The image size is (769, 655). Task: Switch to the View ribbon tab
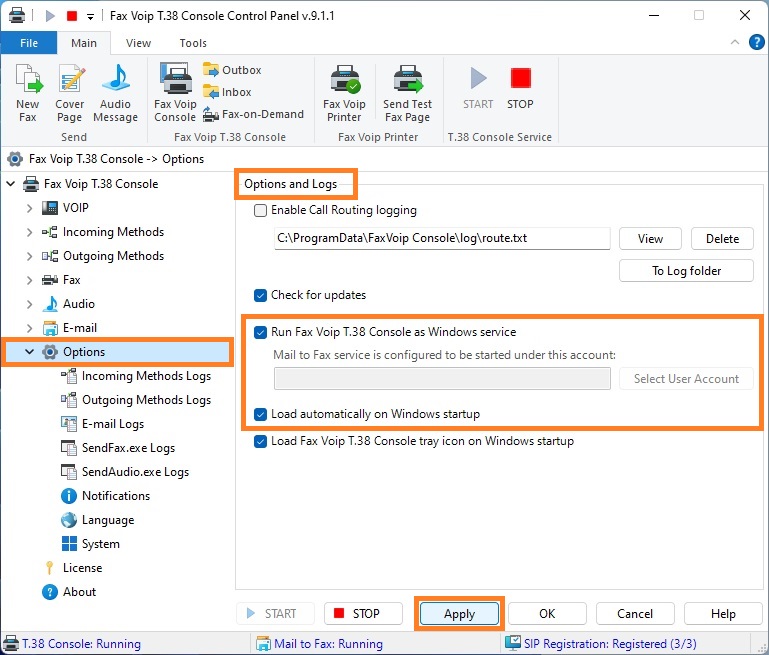pyautogui.click(x=138, y=43)
